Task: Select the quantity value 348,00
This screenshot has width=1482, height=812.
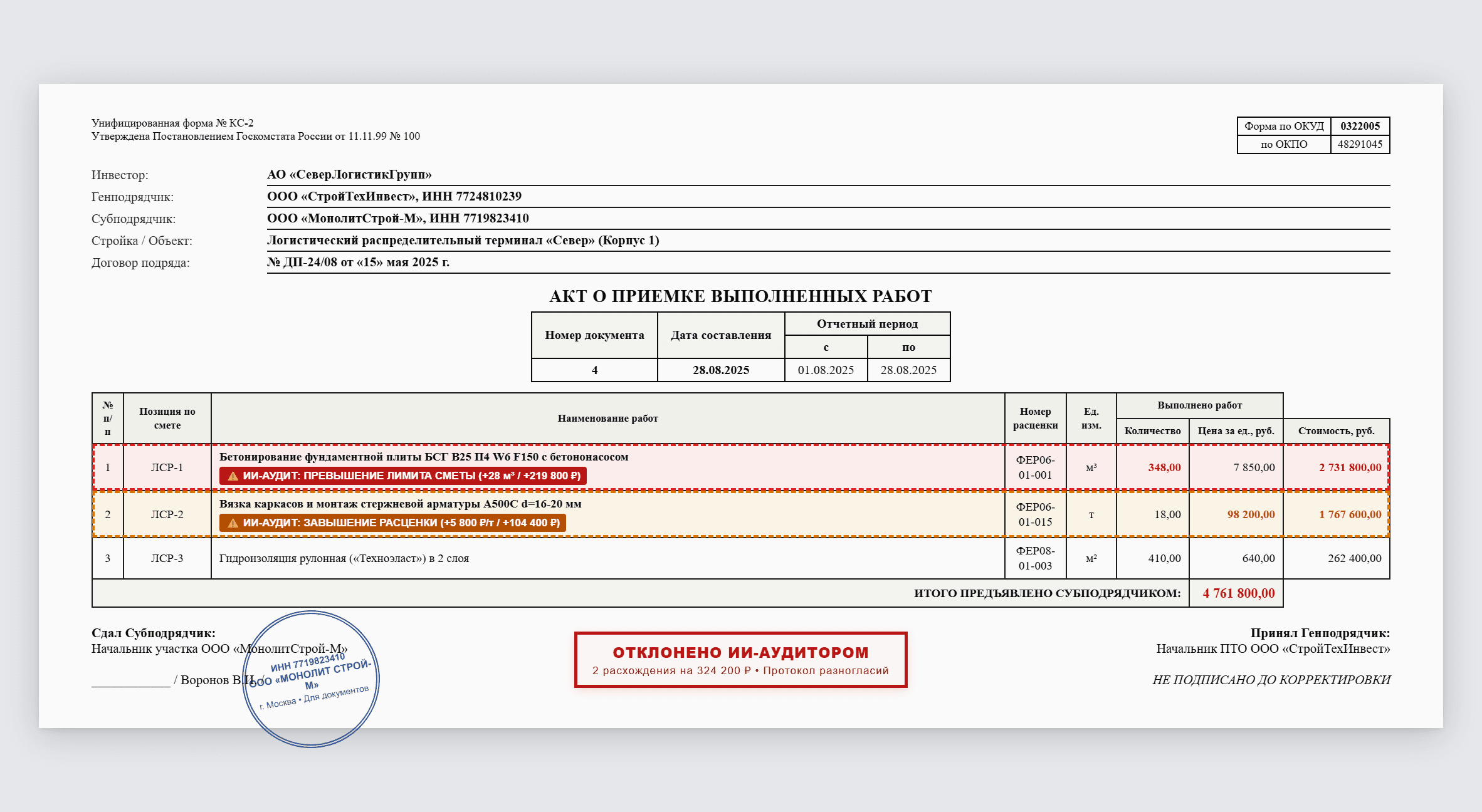Action: [x=1164, y=467]
